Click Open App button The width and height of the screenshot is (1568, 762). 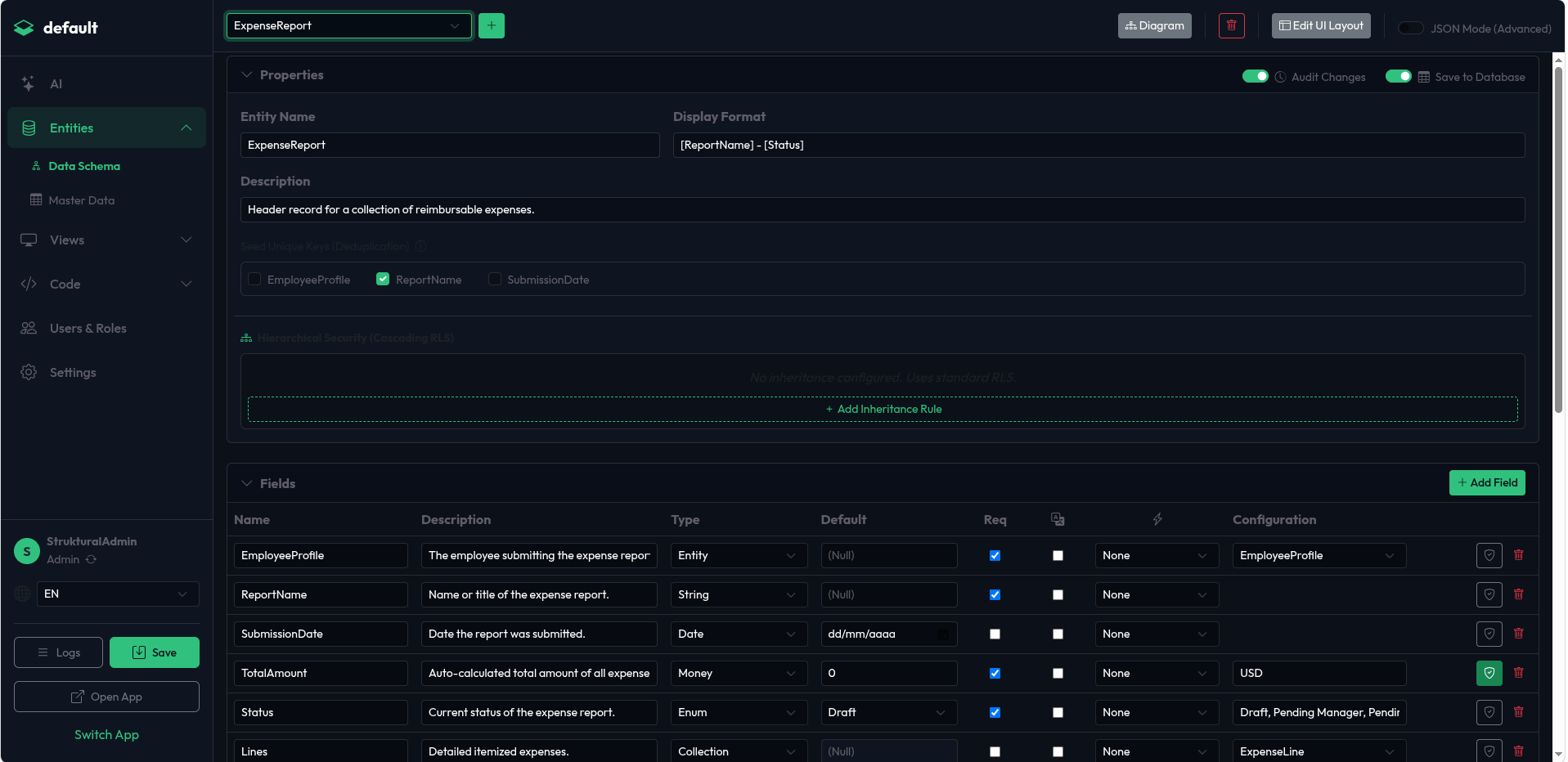click(x=106, y=697)
